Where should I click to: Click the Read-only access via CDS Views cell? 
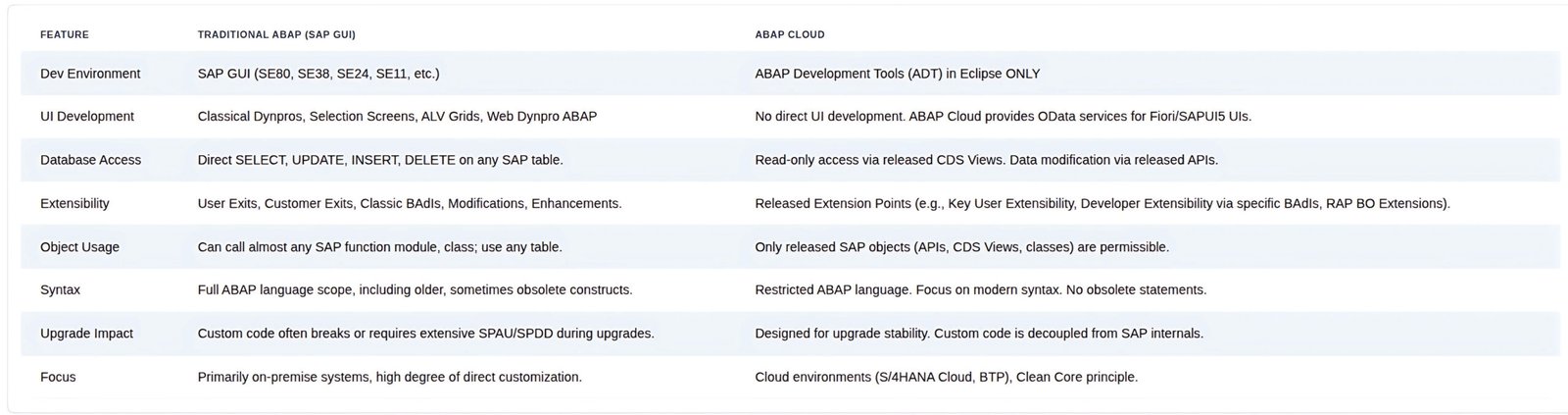pyautogui.click(x=987, y=160)
